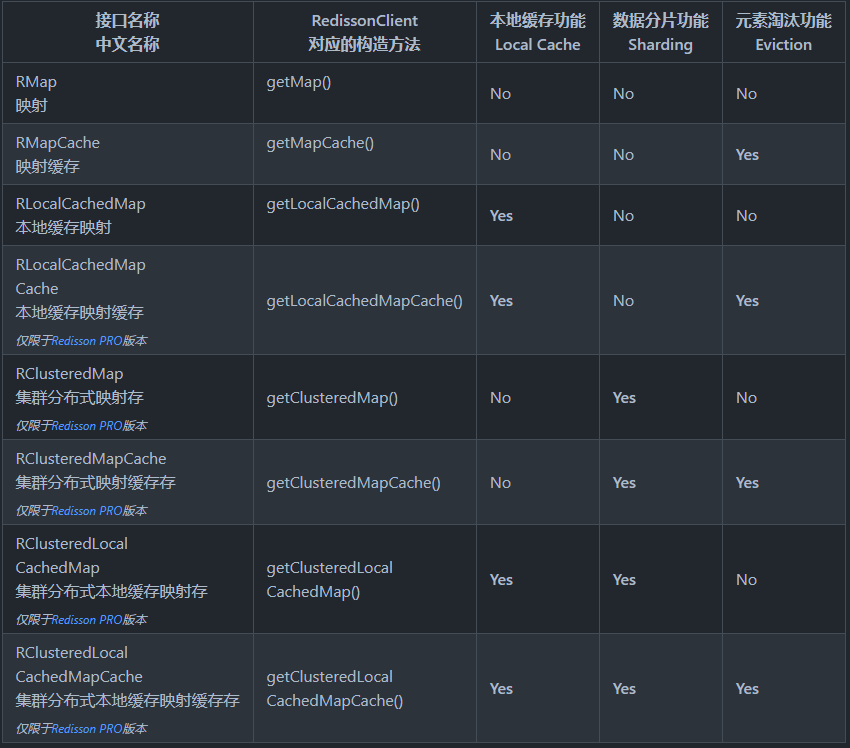Click the RMapCache interface name
This screenshot has width=850, height=748.
coord(58,143)
